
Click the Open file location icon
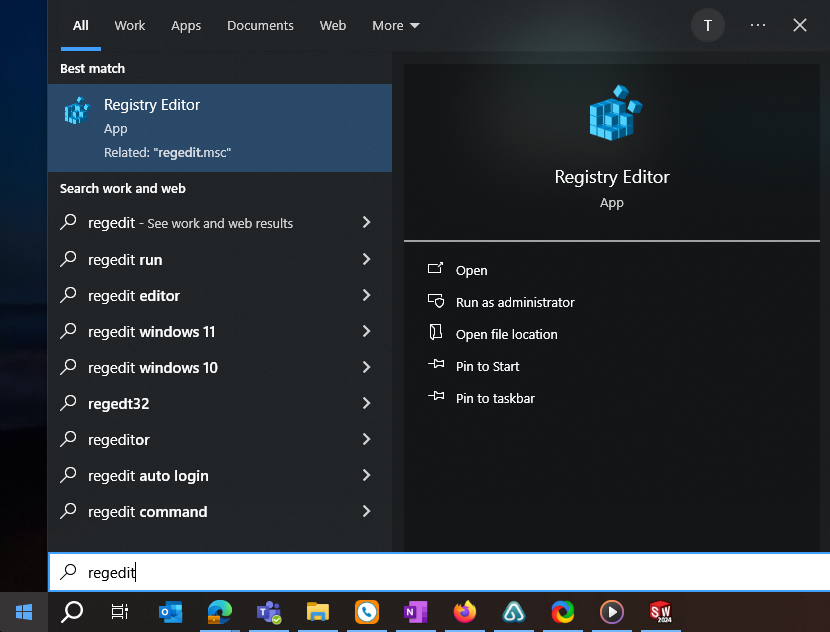(435, 332)
